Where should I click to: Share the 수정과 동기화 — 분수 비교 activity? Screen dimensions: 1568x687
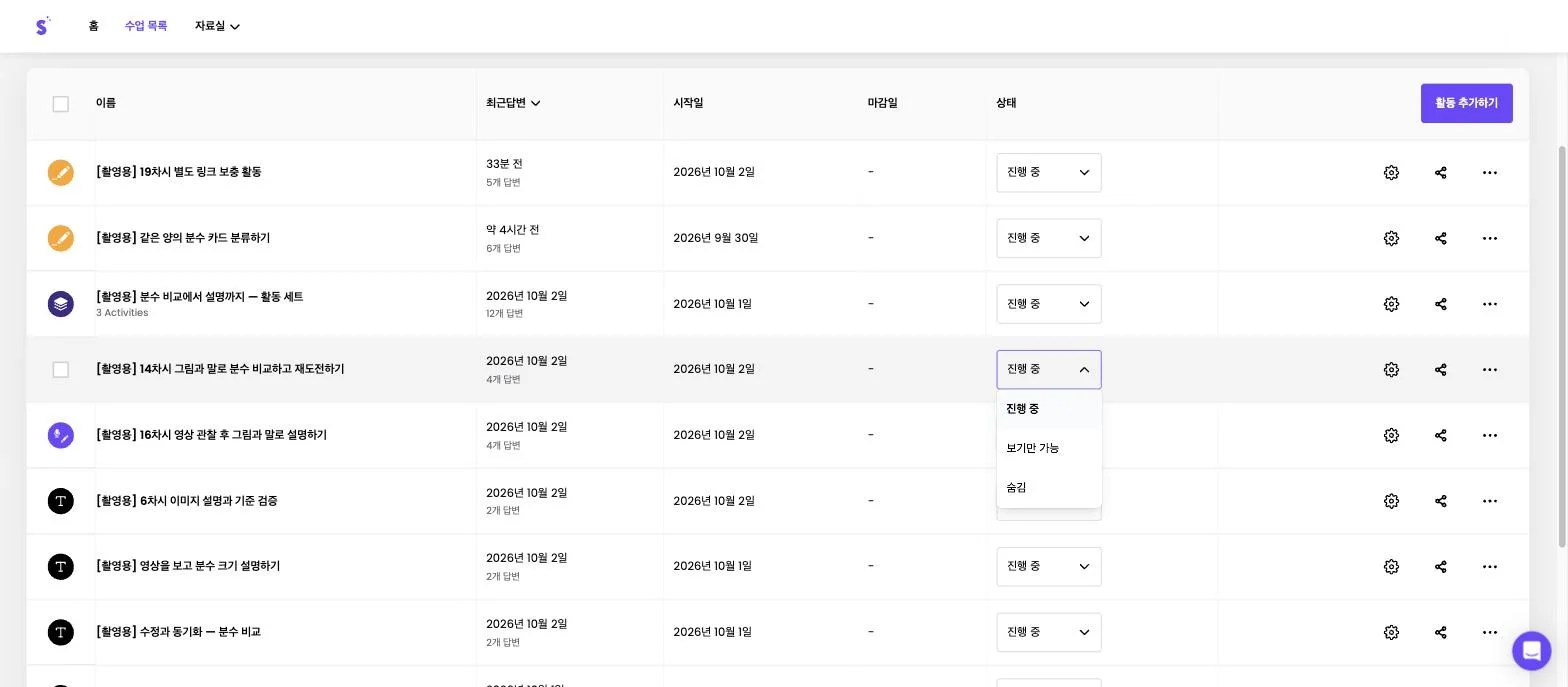pos(1441,632)
